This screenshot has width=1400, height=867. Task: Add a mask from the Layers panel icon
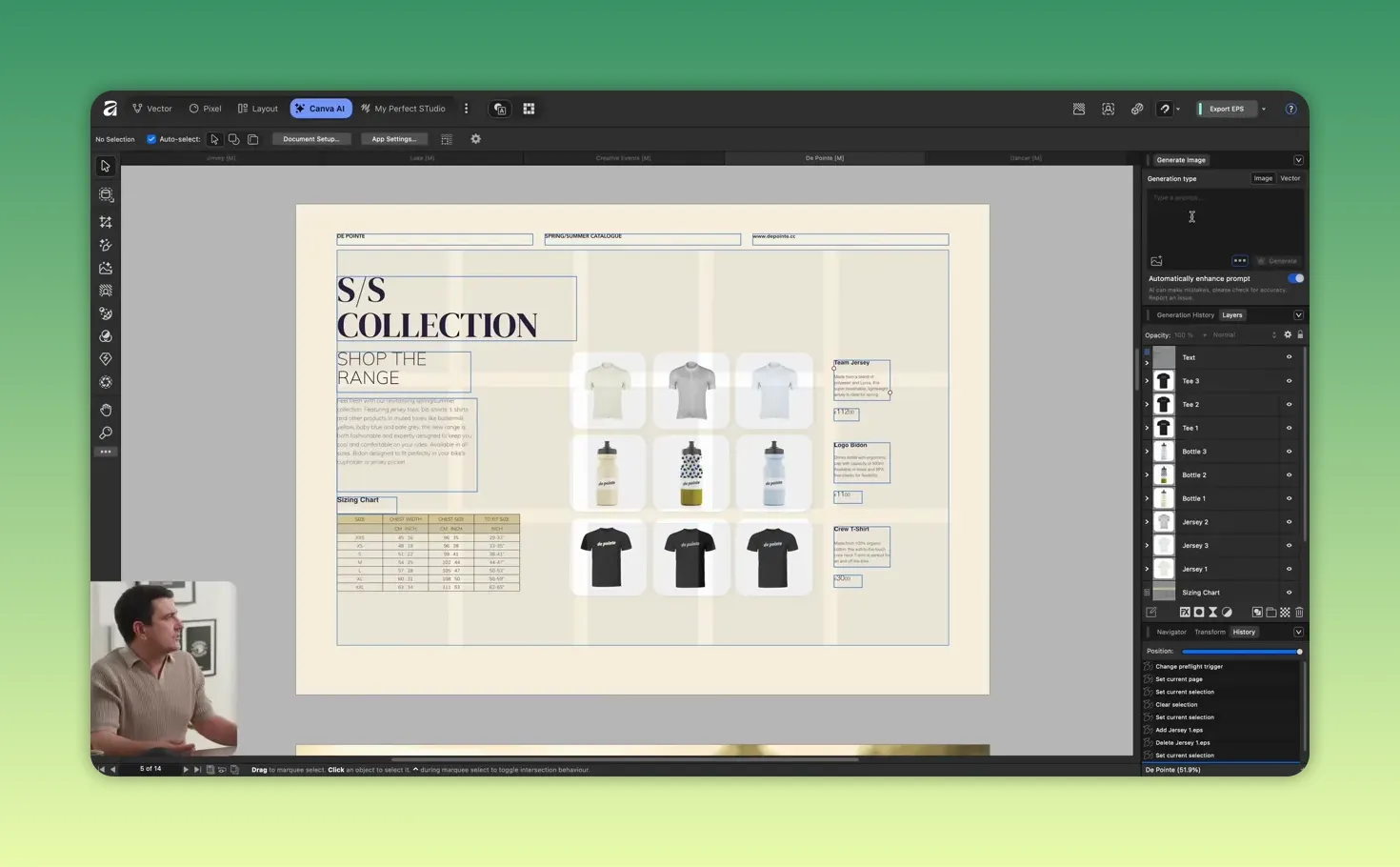[x=1199, y=612]
